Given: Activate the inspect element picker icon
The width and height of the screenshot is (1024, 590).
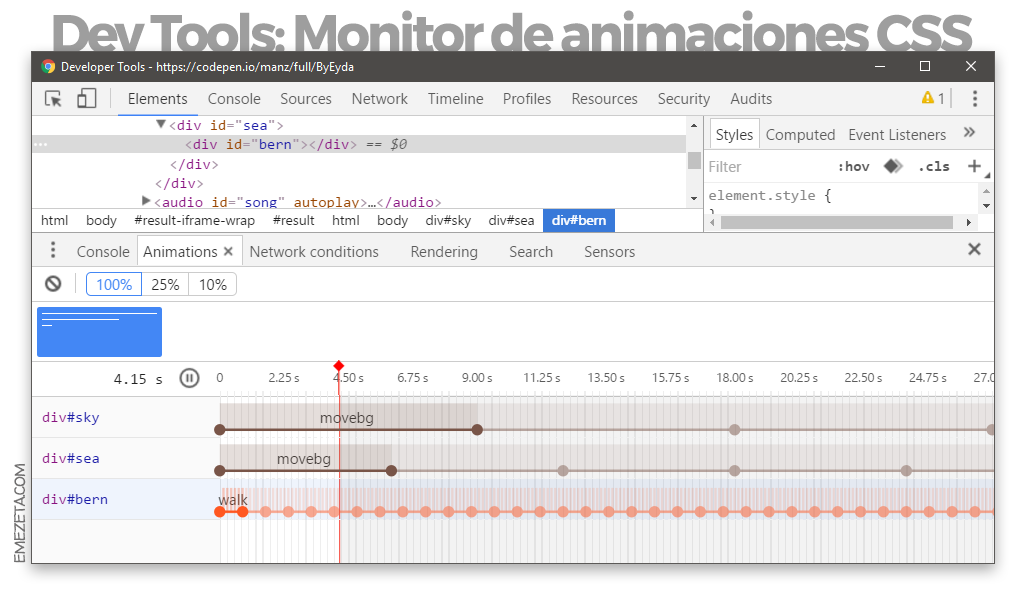Looking at the screenshot, I should coord(53,99).
